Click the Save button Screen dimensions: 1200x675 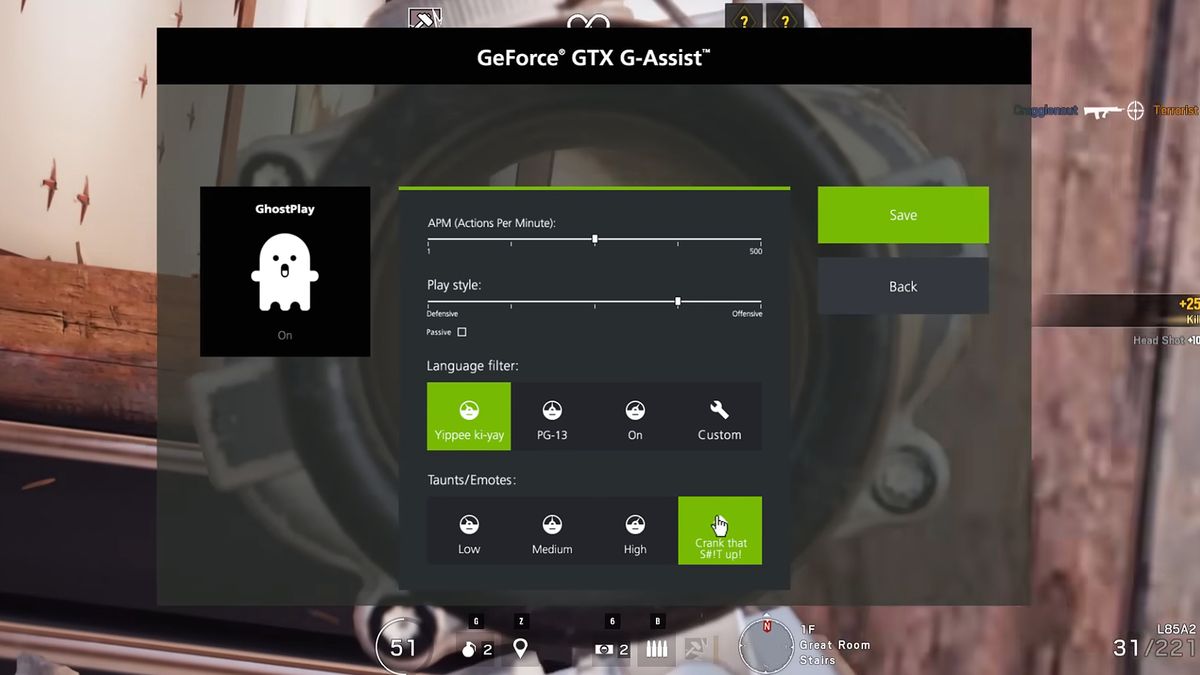point(903,215)
